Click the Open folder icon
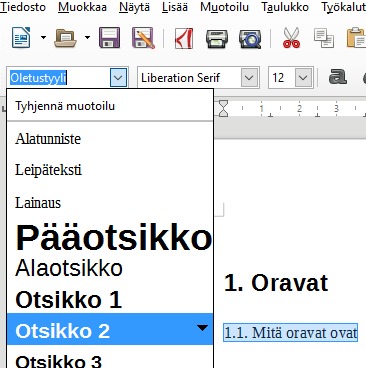The height and width of the screenshot is (368, 366). (65, 38)
